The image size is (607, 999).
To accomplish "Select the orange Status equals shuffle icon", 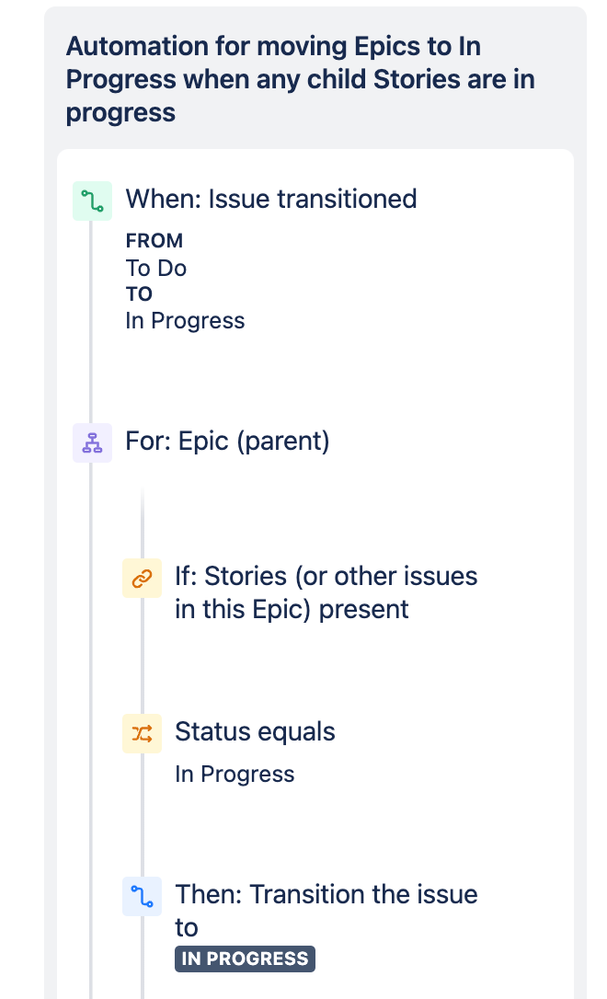I will [142, 733].
